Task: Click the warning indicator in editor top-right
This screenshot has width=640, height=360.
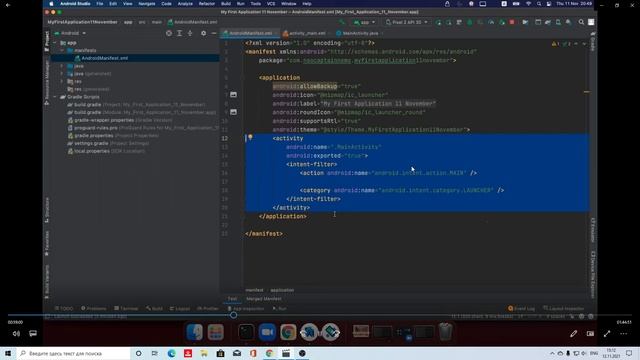Action: pos(556,44)
